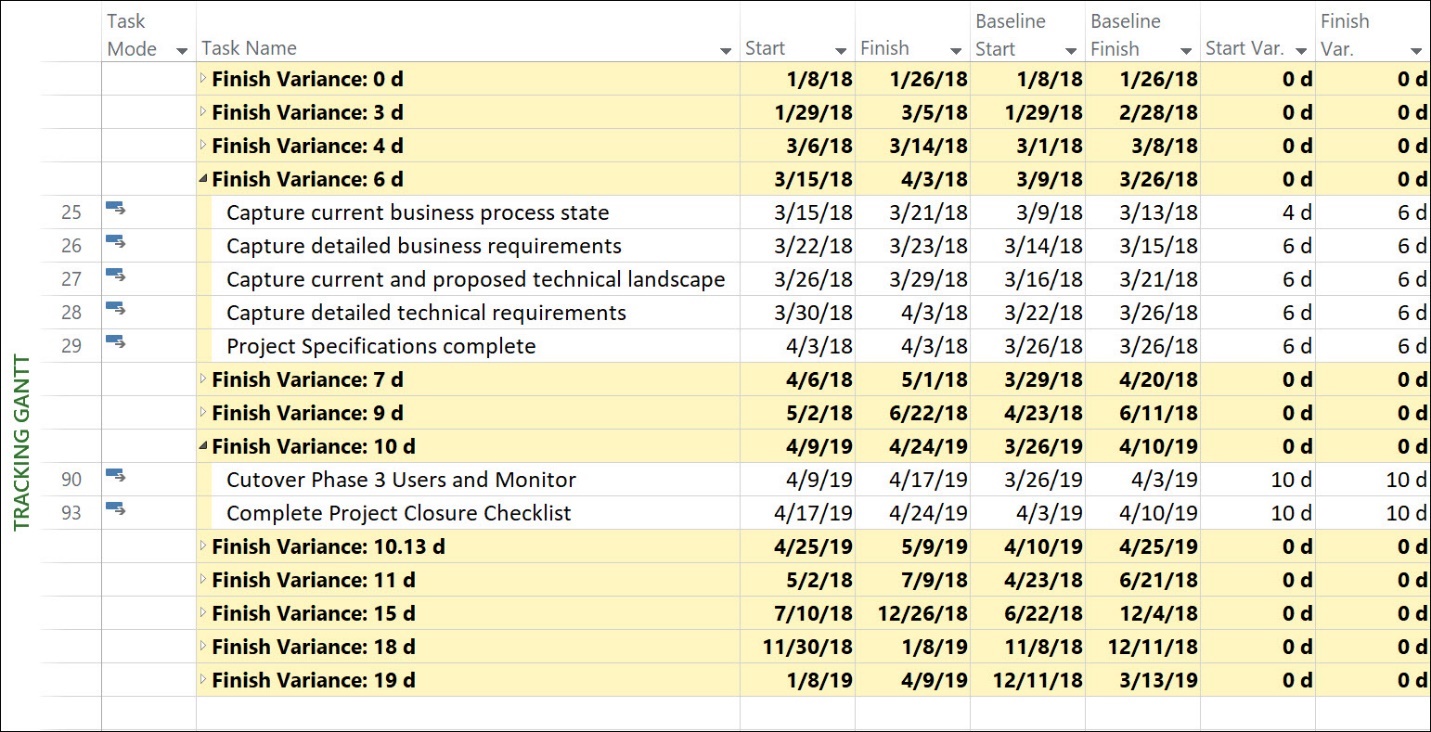The image size is (1431, 732).
Task: Select 'Capture current and proposed technical landscape' task
Action: point(476,279)
